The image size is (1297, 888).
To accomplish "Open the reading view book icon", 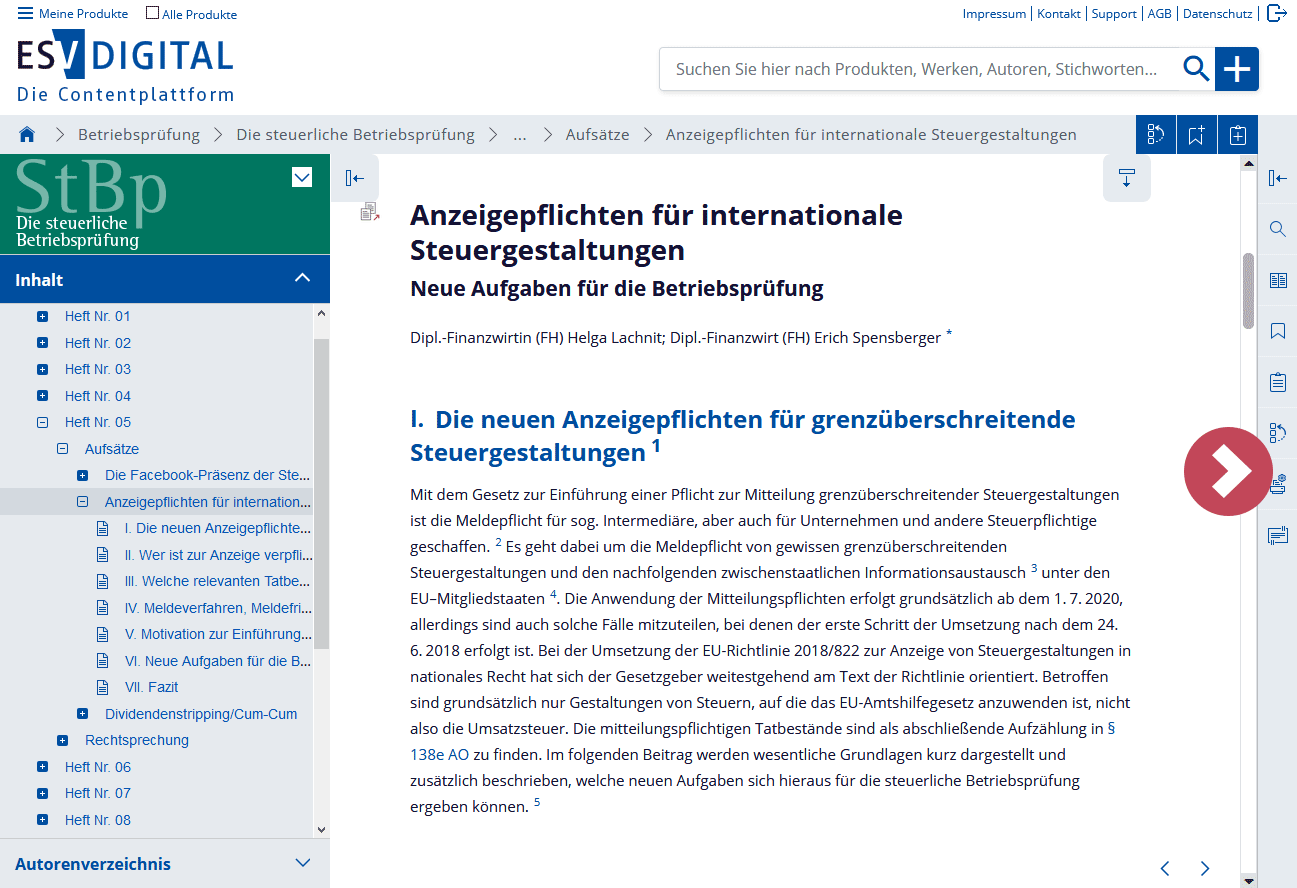I will click(x=1277, y=280).
